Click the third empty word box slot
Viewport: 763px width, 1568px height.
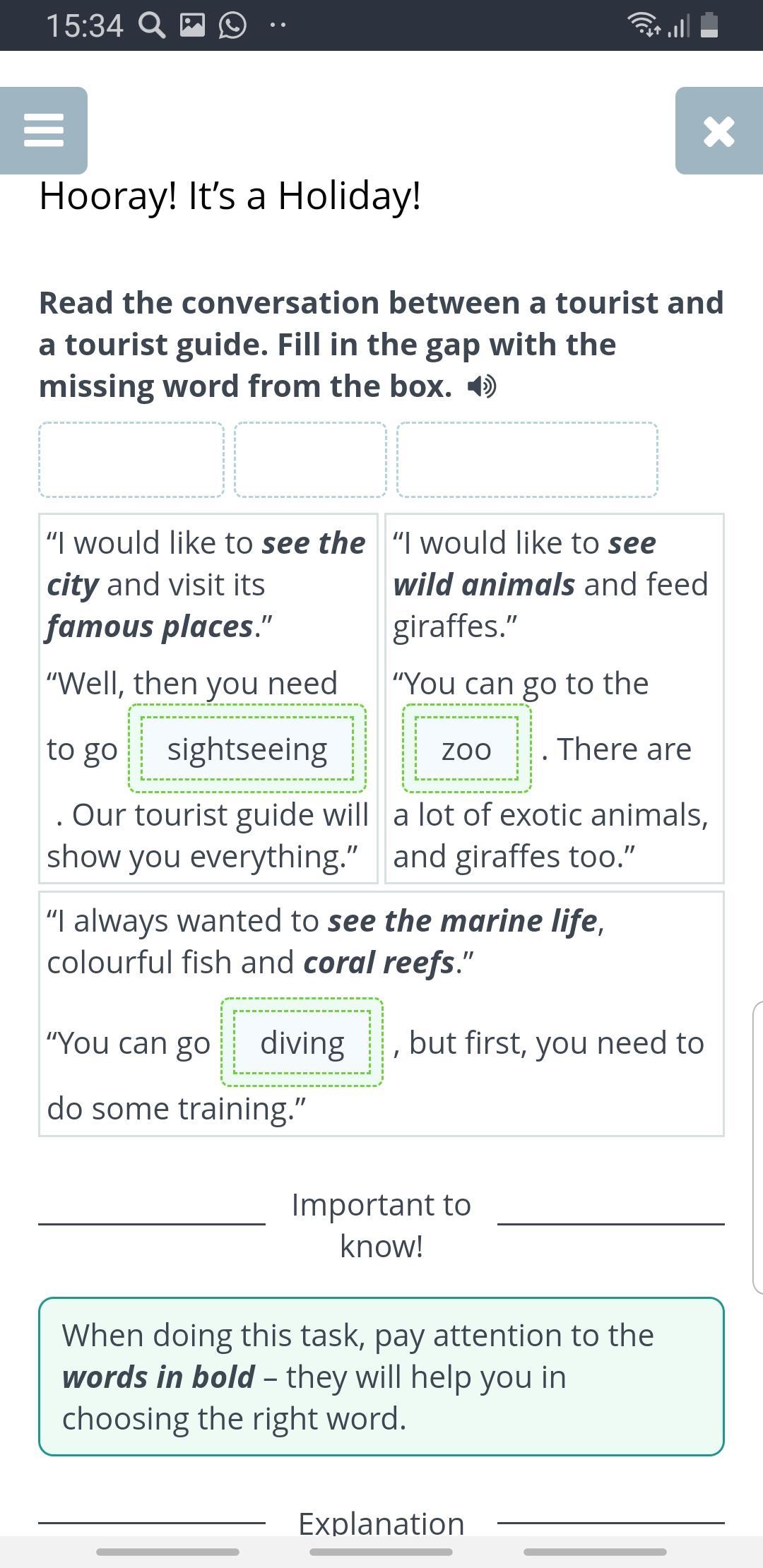pyautogui.click(x=528, y=460)
